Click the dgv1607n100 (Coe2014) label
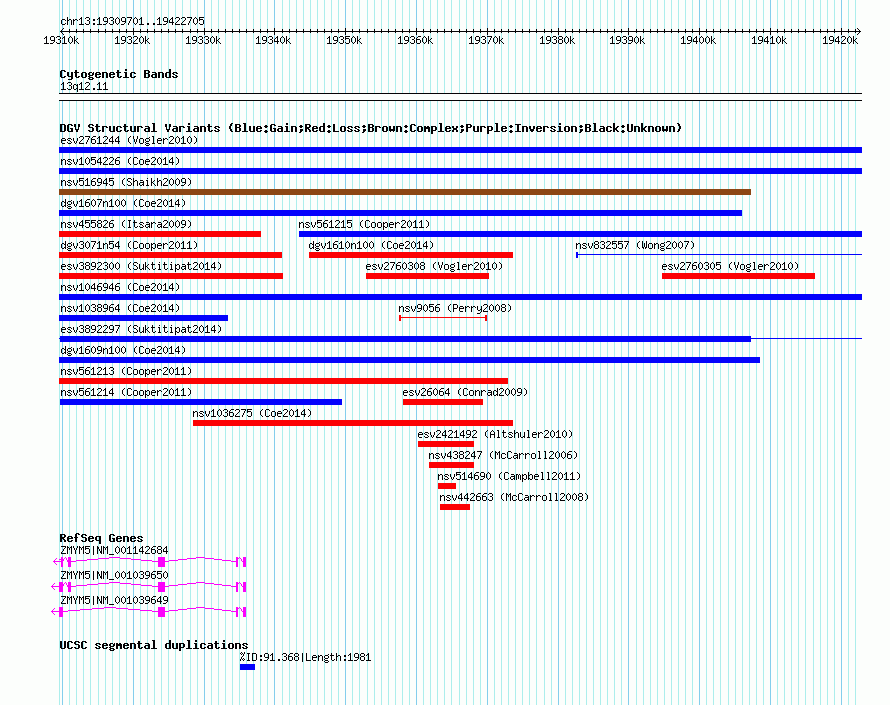 [123, 203]
